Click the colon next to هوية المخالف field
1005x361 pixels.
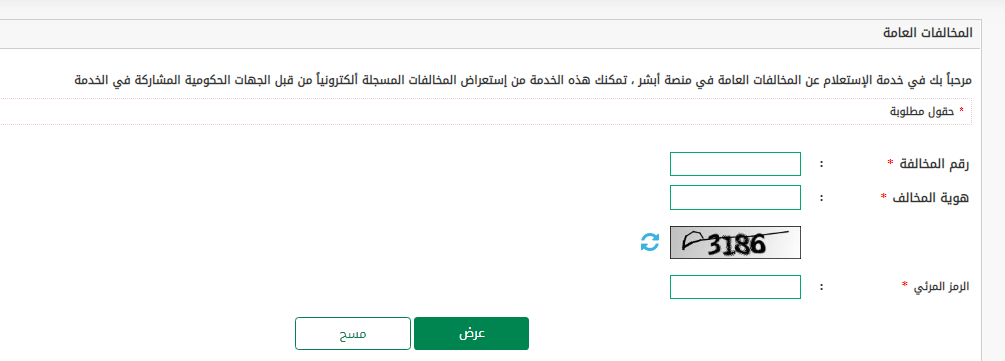(x=821, y=198)
